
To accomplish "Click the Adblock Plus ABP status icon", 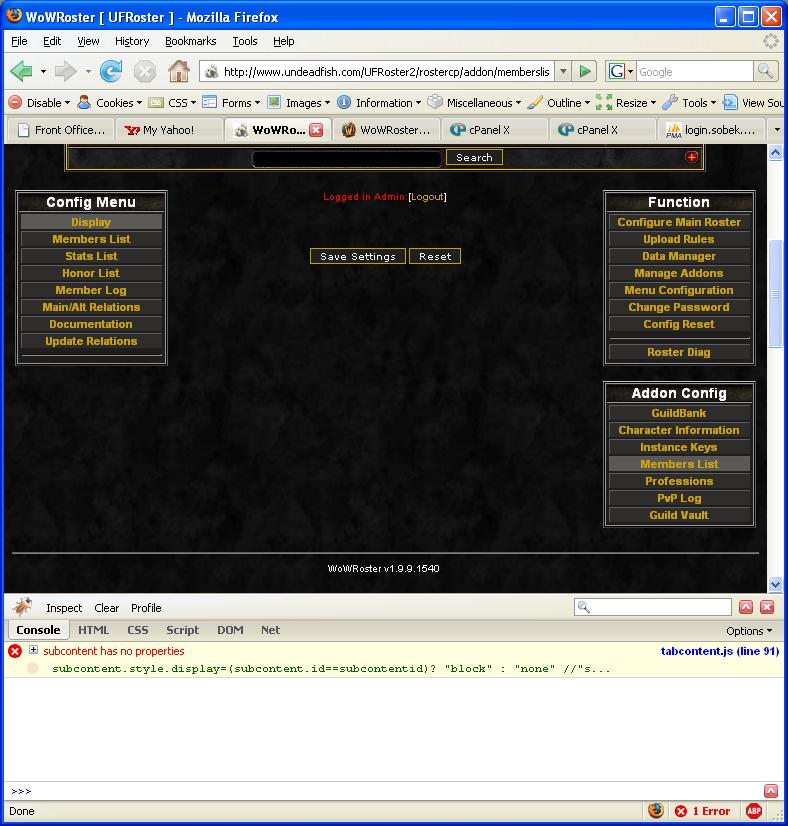I will [x=754, y=811].
